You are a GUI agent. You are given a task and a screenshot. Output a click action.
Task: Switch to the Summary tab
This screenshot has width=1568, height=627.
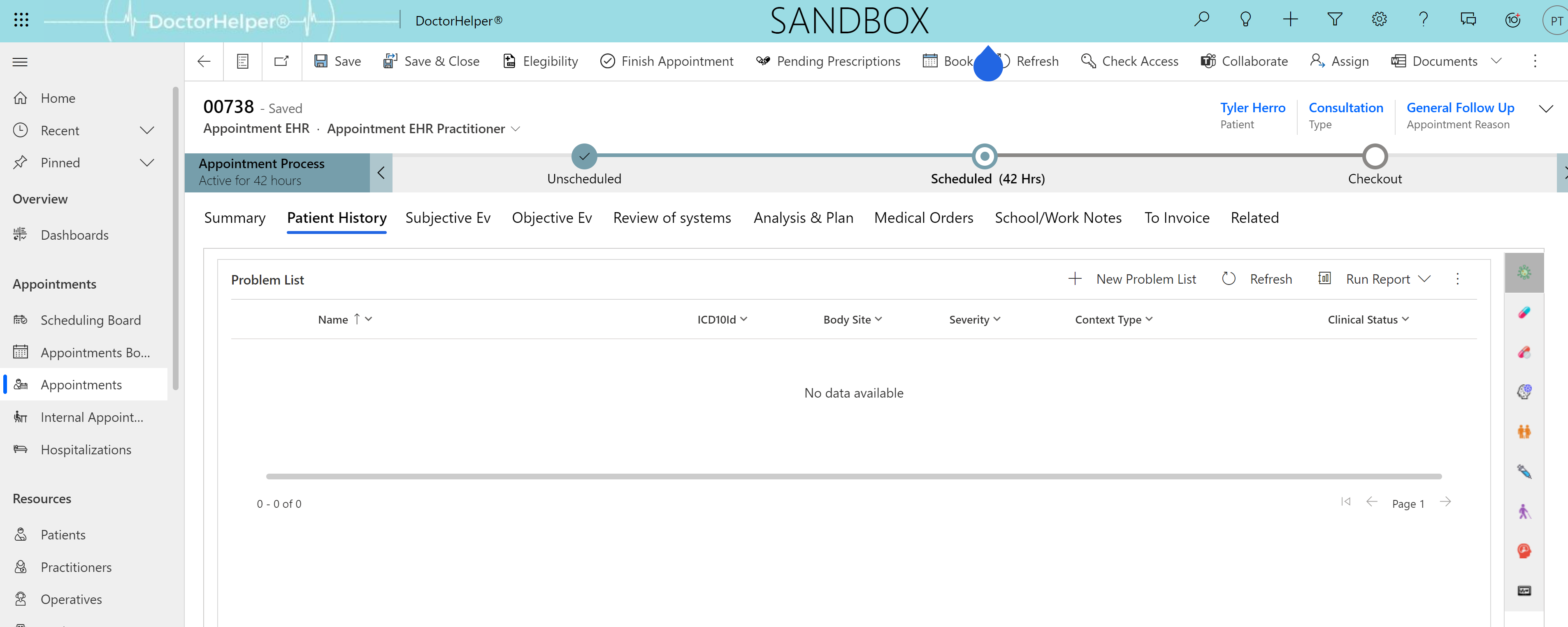pyautogui.click(x=235, y=218)
